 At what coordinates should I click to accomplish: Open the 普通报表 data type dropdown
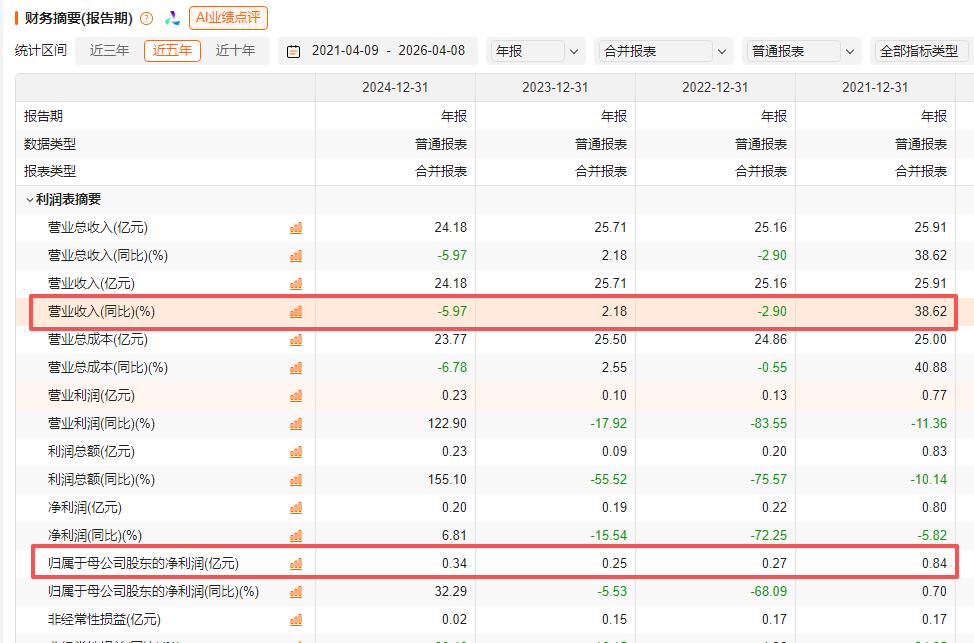pos(802,51)
